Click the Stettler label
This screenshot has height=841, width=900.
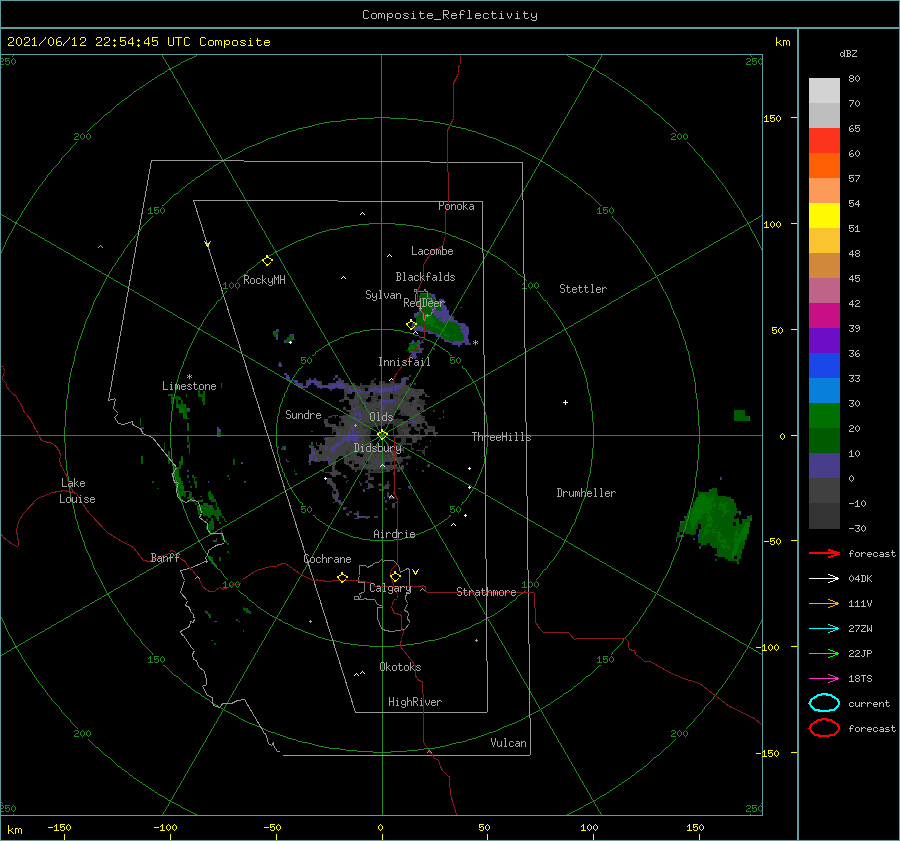583,289
